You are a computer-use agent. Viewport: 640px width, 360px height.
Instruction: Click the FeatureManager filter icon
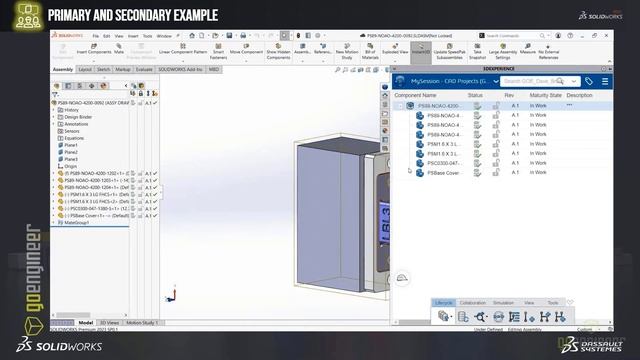coord(55,94)
